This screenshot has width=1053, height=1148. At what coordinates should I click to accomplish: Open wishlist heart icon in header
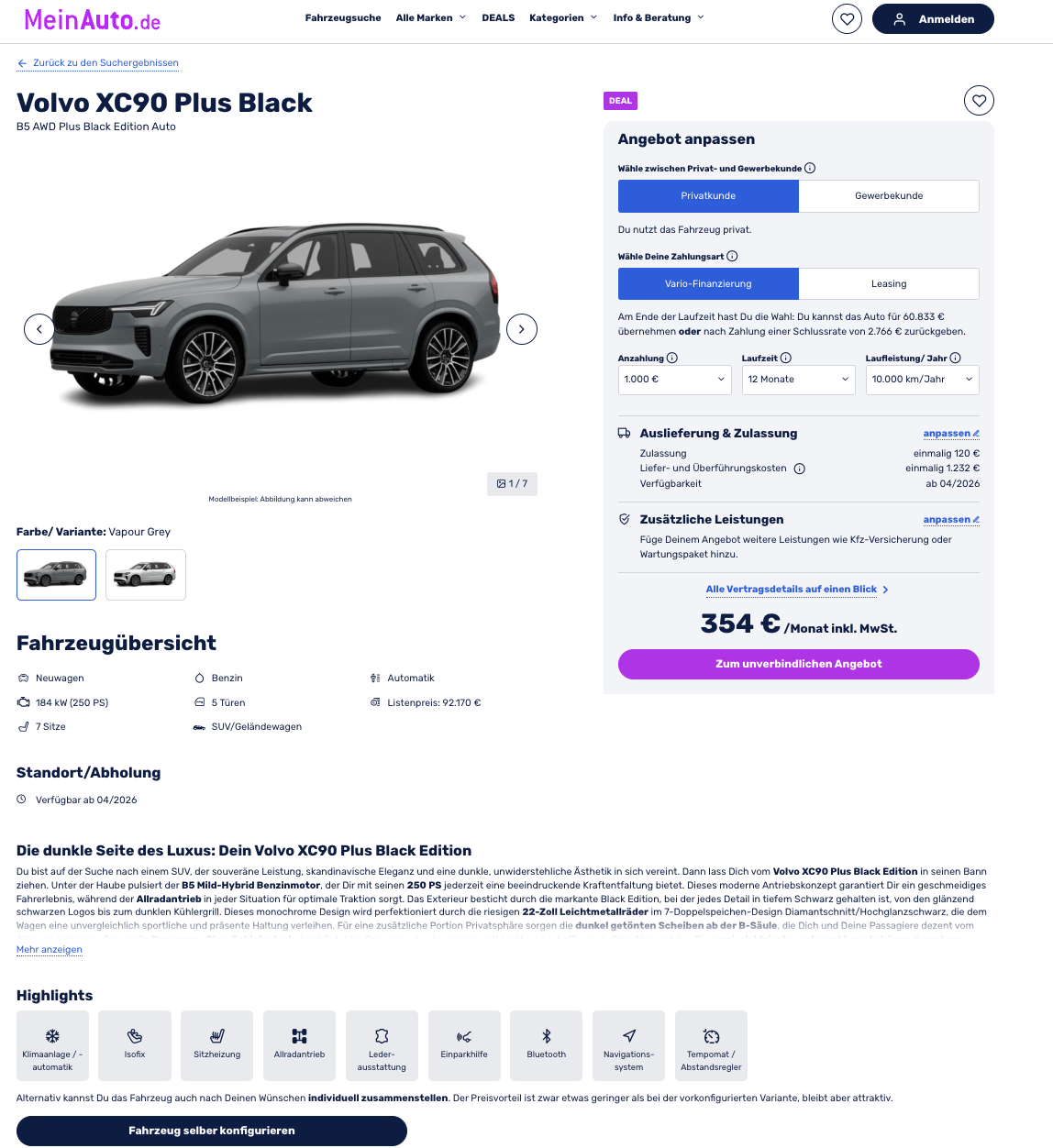point(847,19)
